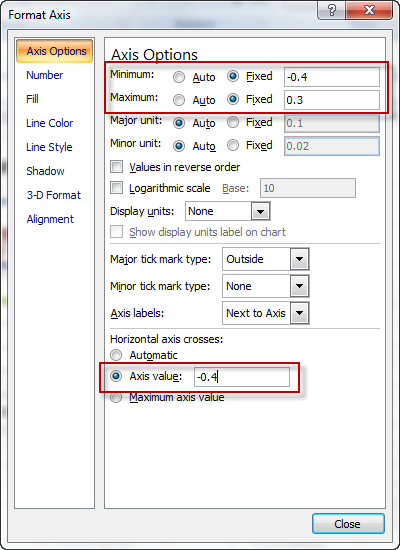Click the help question mark icon
Screen dimensions: 400x550
pos(331,10)
